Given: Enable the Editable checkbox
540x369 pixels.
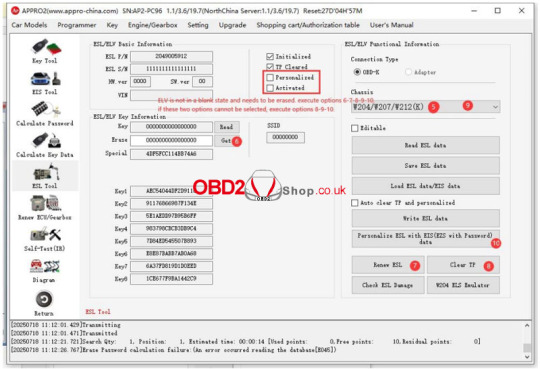Looking at the screenshot, I should click(355, 128).
